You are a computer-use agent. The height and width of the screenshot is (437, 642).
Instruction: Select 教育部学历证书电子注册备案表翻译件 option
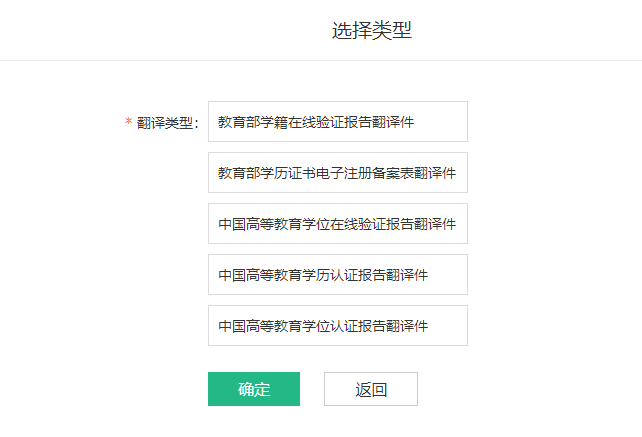tap(337, 173)
